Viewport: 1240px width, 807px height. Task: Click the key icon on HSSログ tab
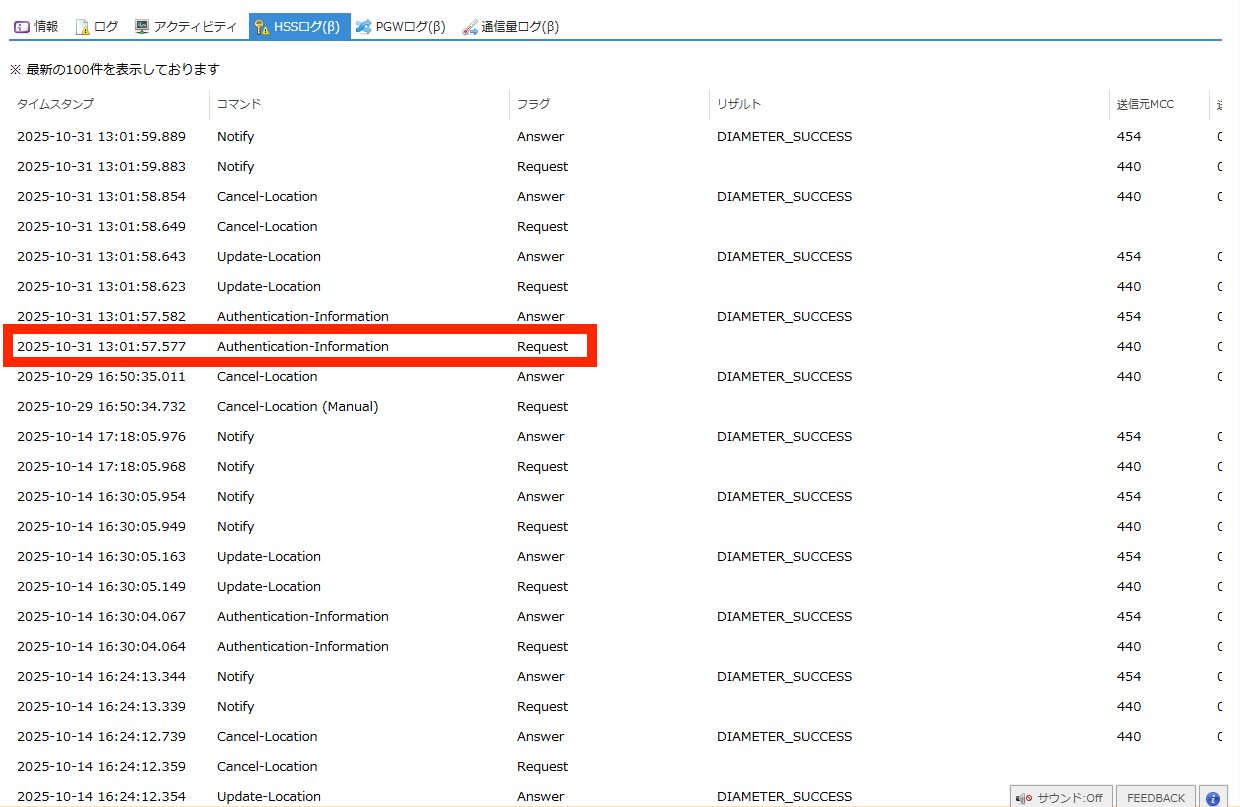[x=262, y=27]
